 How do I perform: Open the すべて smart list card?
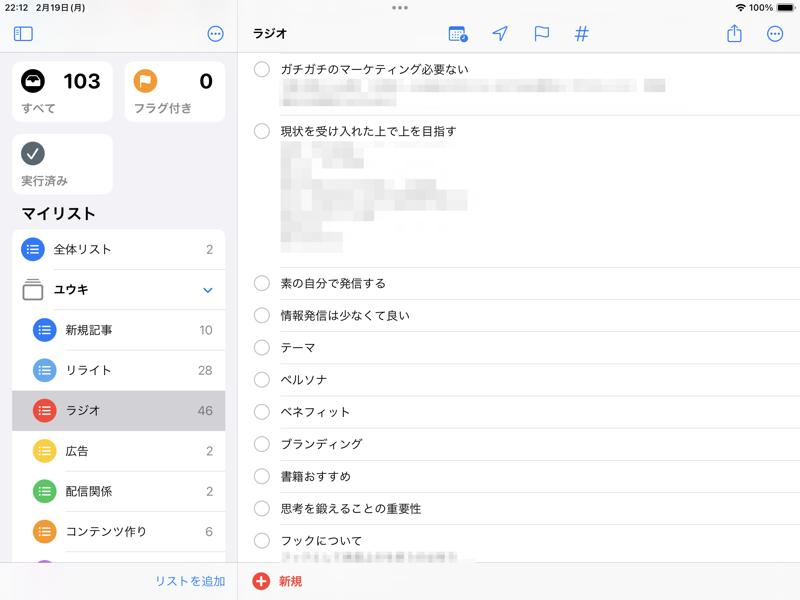pyautogui.click(x=62, y=92)
